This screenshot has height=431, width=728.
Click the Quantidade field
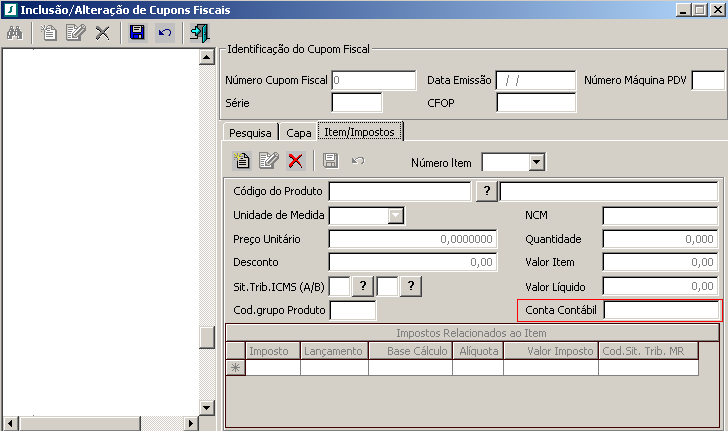[x=660, y=239]
